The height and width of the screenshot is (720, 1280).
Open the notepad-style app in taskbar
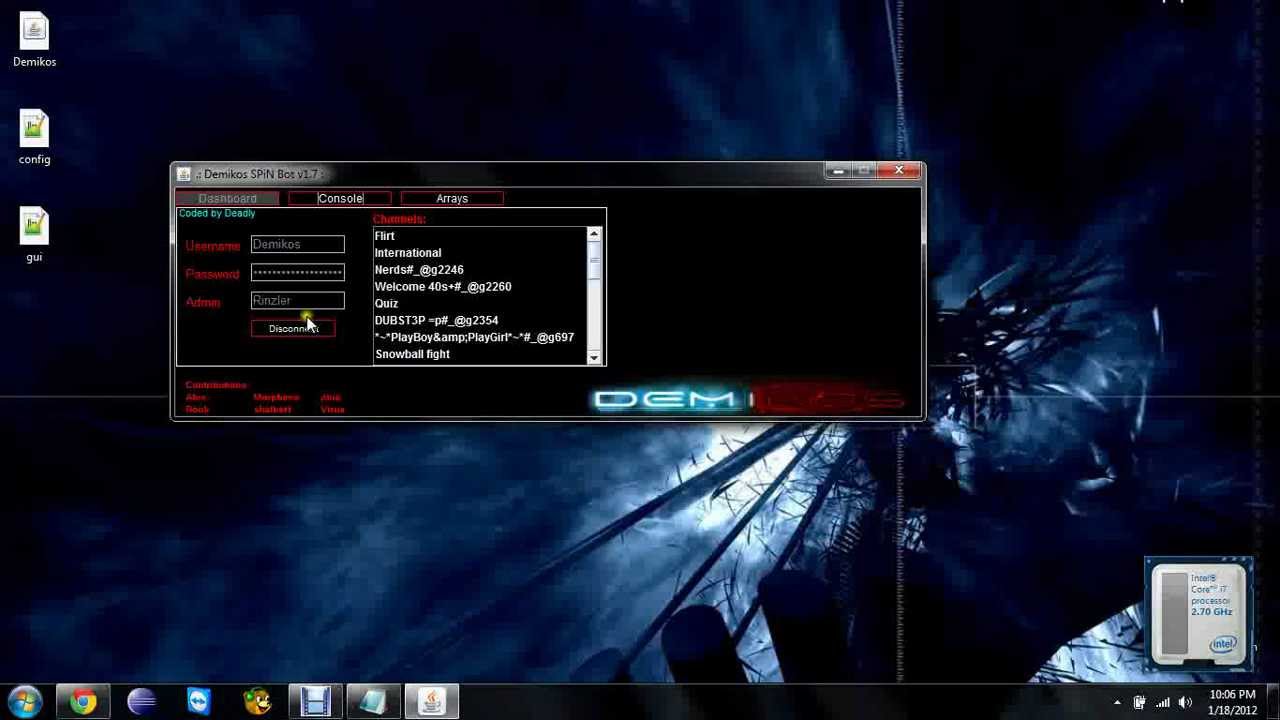373,702
